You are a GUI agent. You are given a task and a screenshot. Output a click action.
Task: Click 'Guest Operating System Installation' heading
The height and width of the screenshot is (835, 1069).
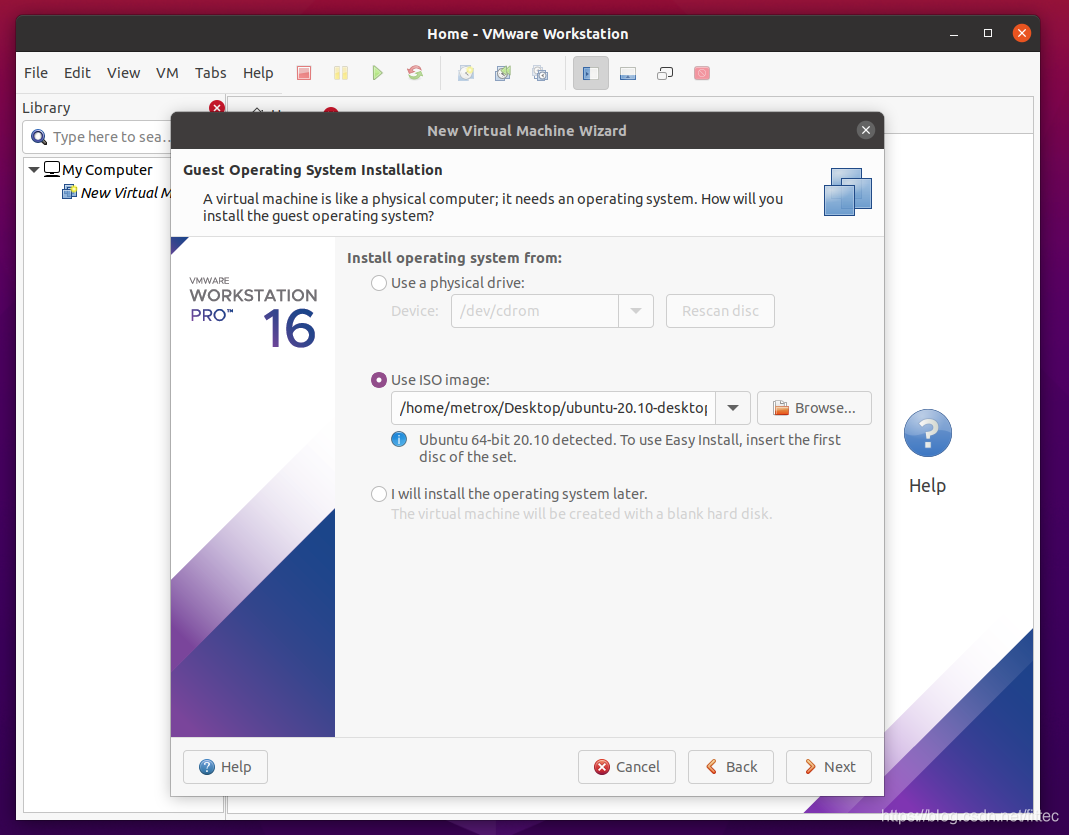click(313, 170)
